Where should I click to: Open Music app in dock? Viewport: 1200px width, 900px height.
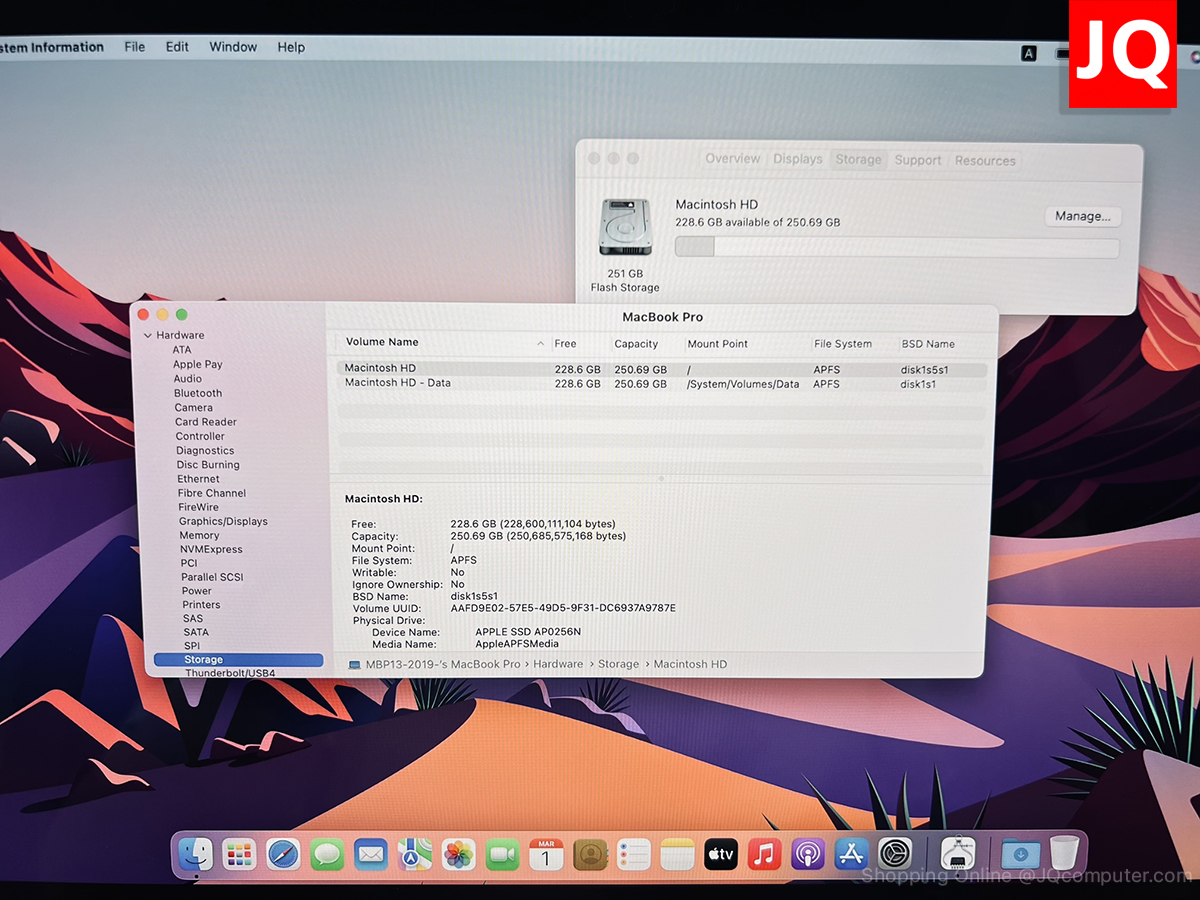[764, 854]
